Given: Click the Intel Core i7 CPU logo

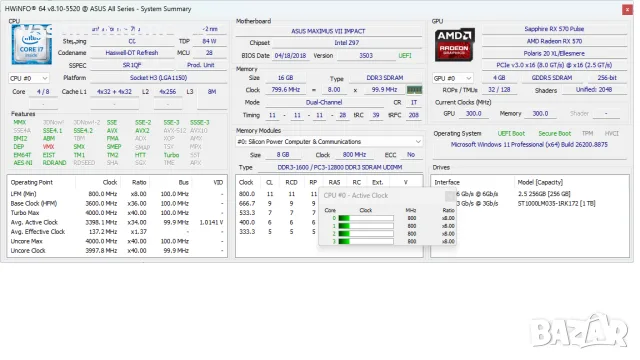Looking at the screenshot, I should pos(31,44).
